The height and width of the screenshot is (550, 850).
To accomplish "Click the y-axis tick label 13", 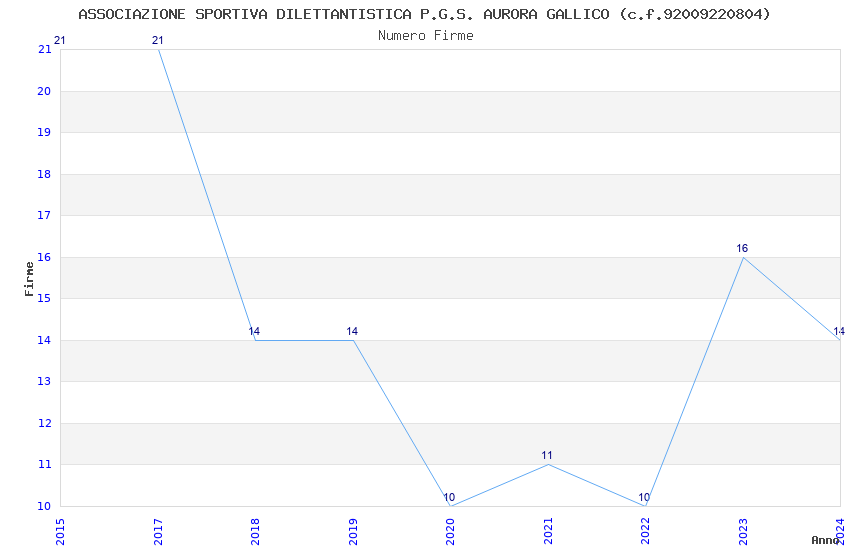I will (44, 381).
